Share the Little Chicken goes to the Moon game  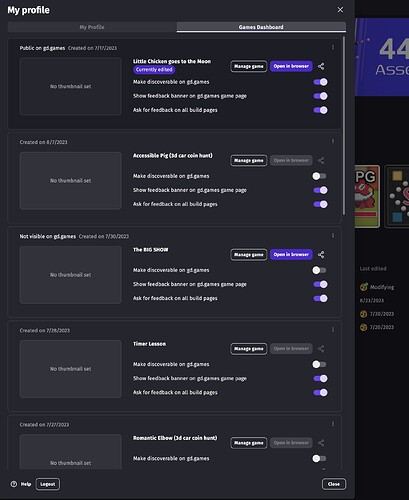point(321,66)
